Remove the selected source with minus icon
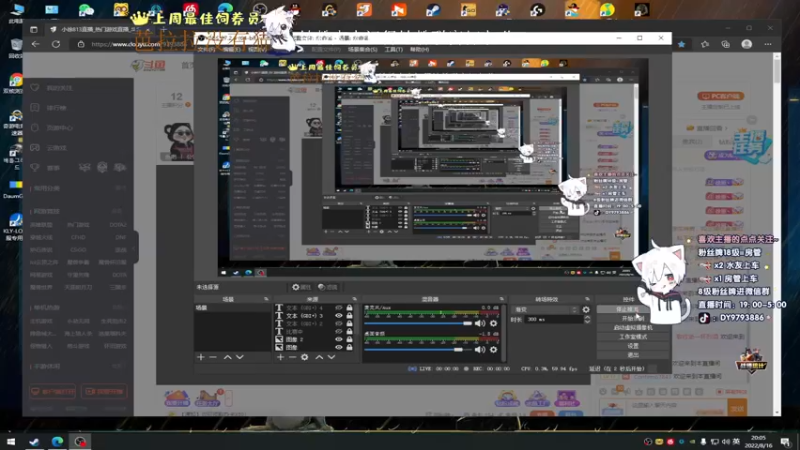The image size is (800, 450). pyautogui.click(x=292, y=357)
